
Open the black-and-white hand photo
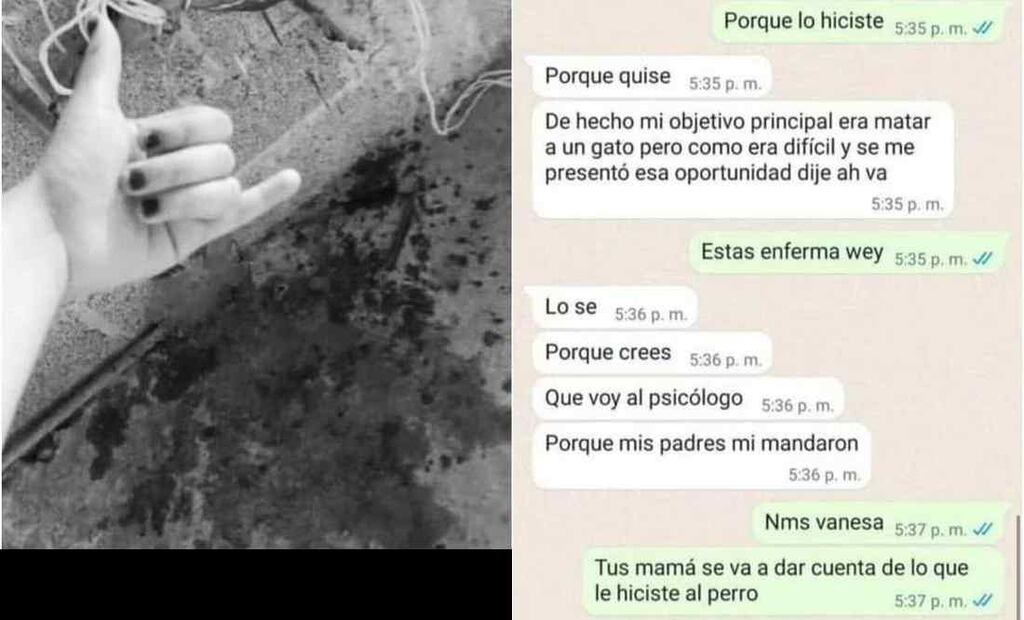point(256,274)
